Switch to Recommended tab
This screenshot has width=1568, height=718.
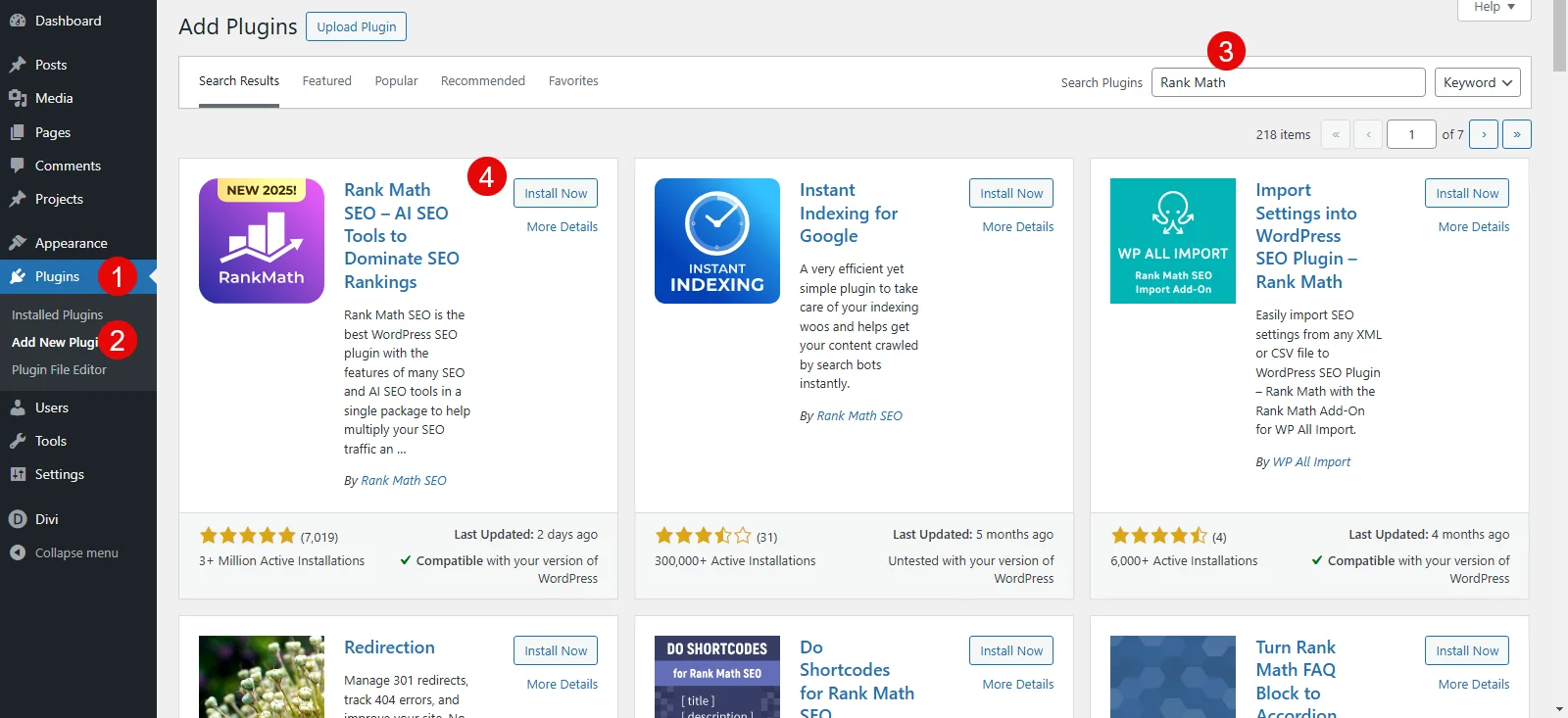(x=483, y=81)
